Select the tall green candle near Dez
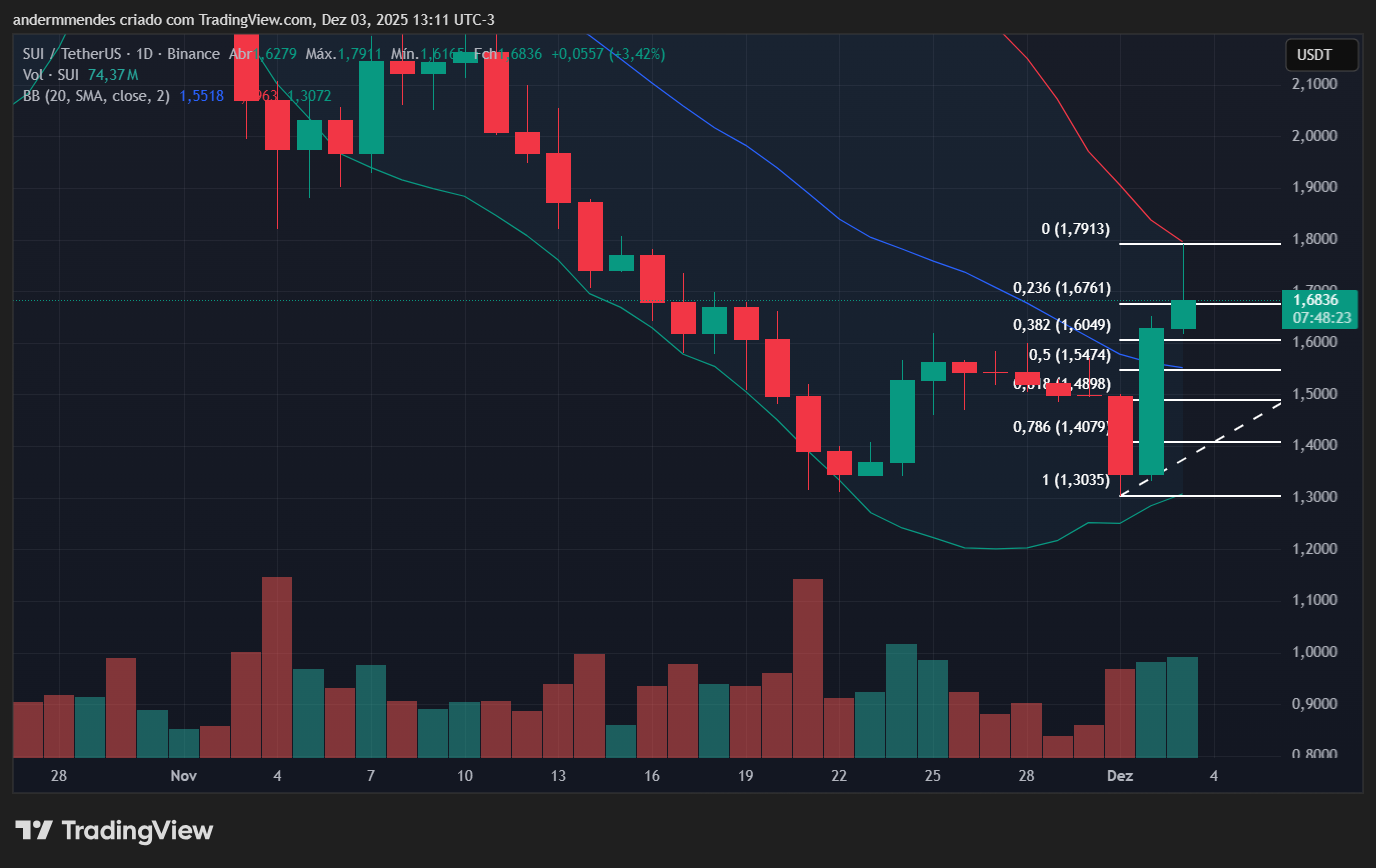This screenshot has height=868, width=1376. 1151,400
